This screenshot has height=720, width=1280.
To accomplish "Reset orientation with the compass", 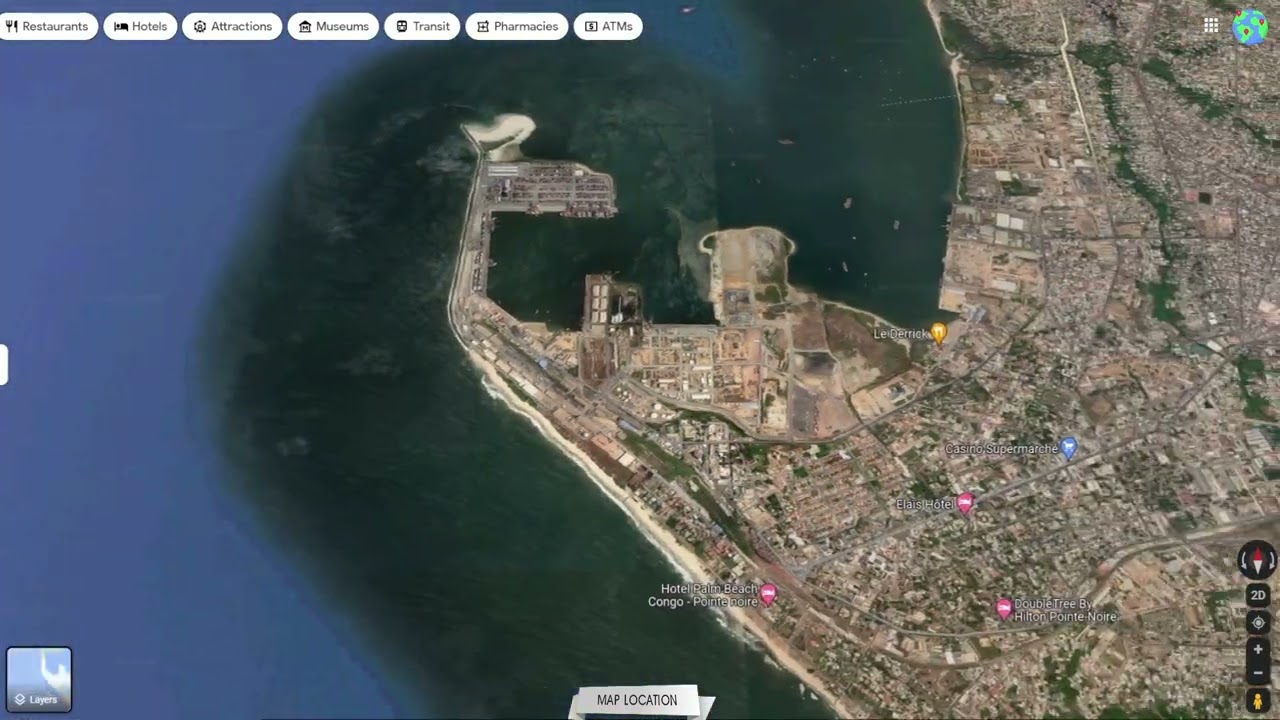I will pyautogui.click(x=1258, y=559).
